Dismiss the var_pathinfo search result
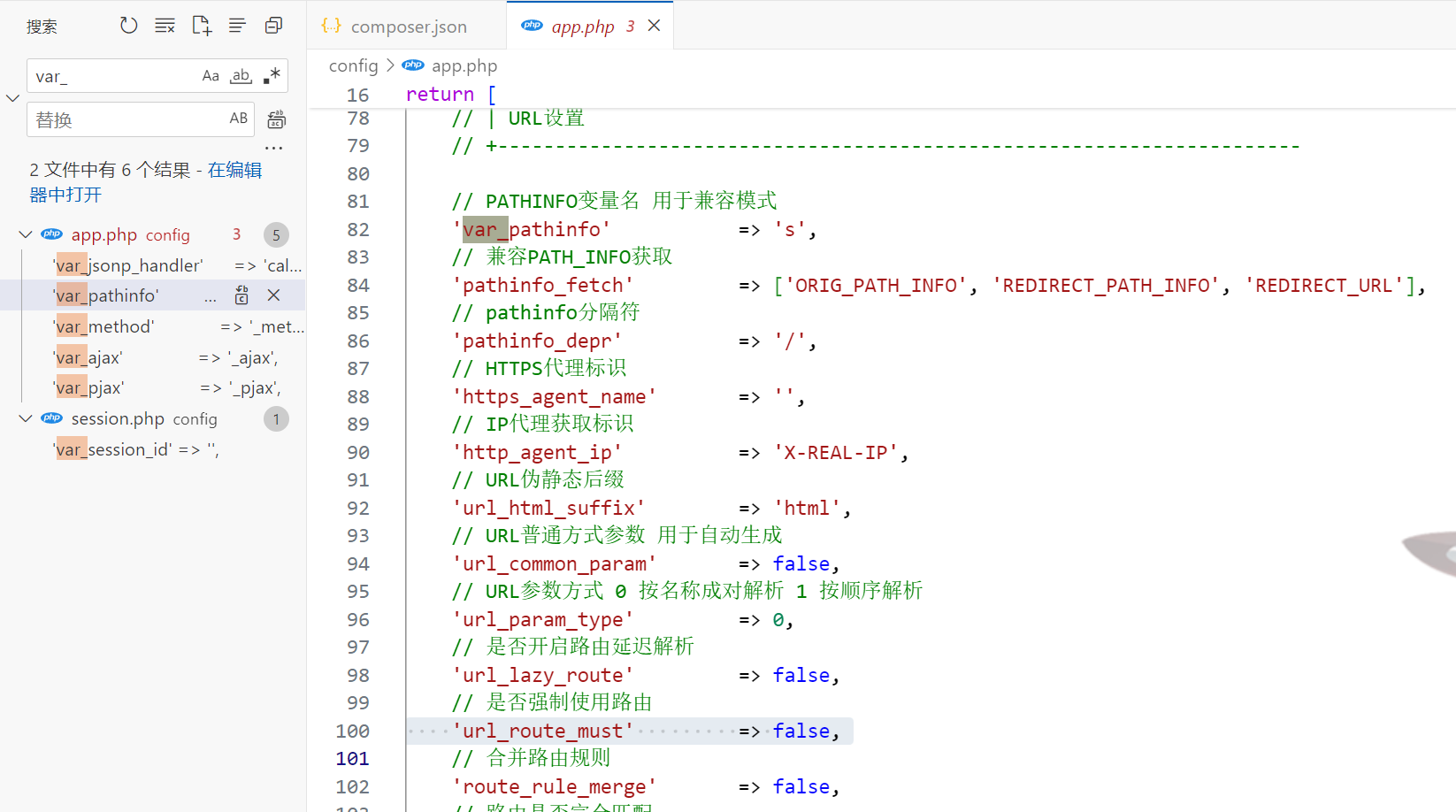1456x812 pixels. point(274,295)
